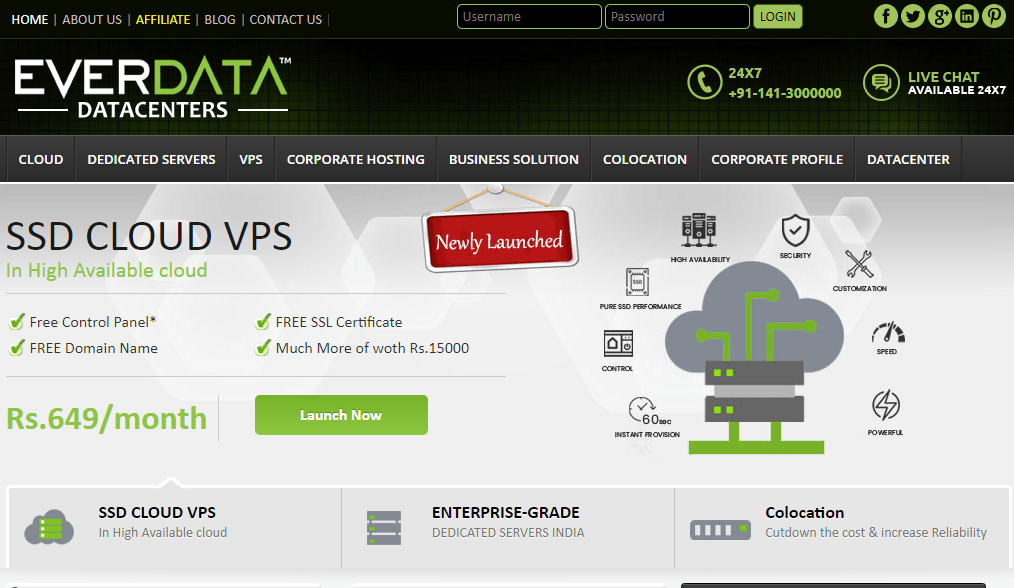Click the 'Free Control Panel*' feature
The height and width of the screenshot is (588, 1014).
point(92,322)
